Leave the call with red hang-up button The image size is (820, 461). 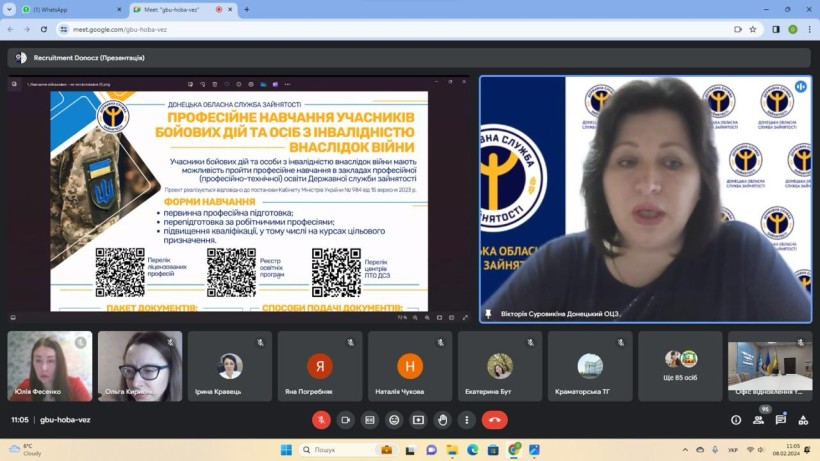coord(495,420)
